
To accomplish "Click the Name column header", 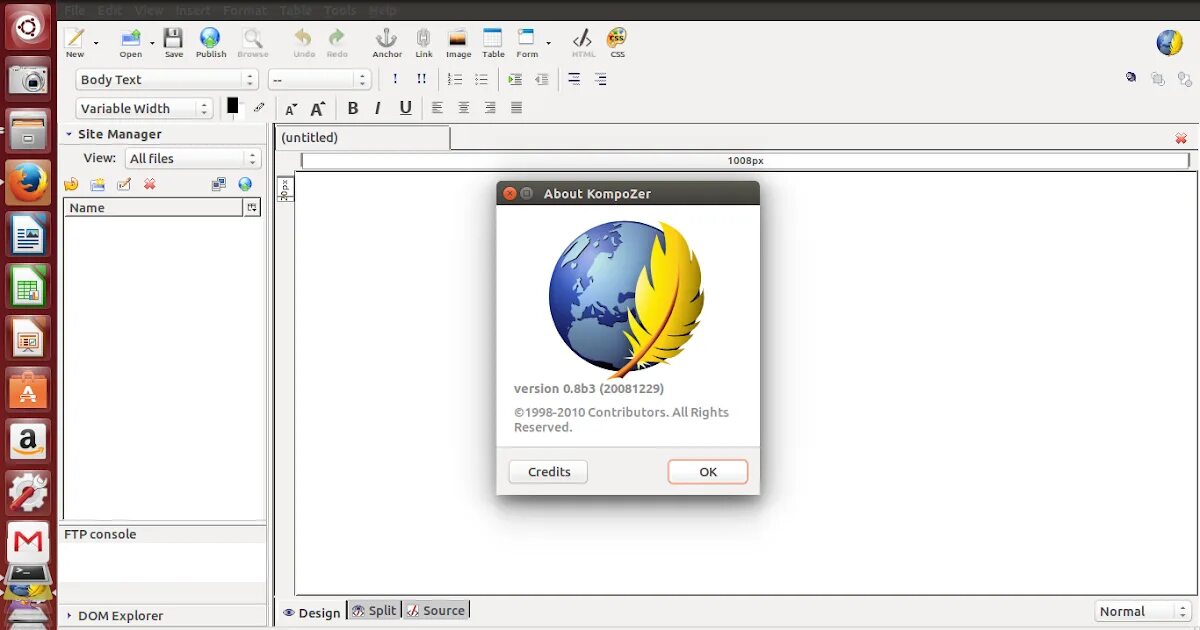I will pyautogui.click(x=153, y=207).
